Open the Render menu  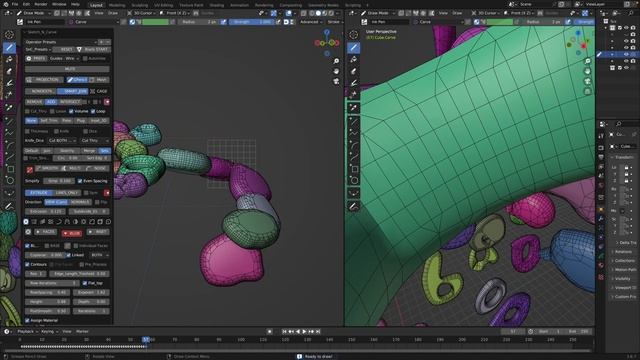coord(41,4)
